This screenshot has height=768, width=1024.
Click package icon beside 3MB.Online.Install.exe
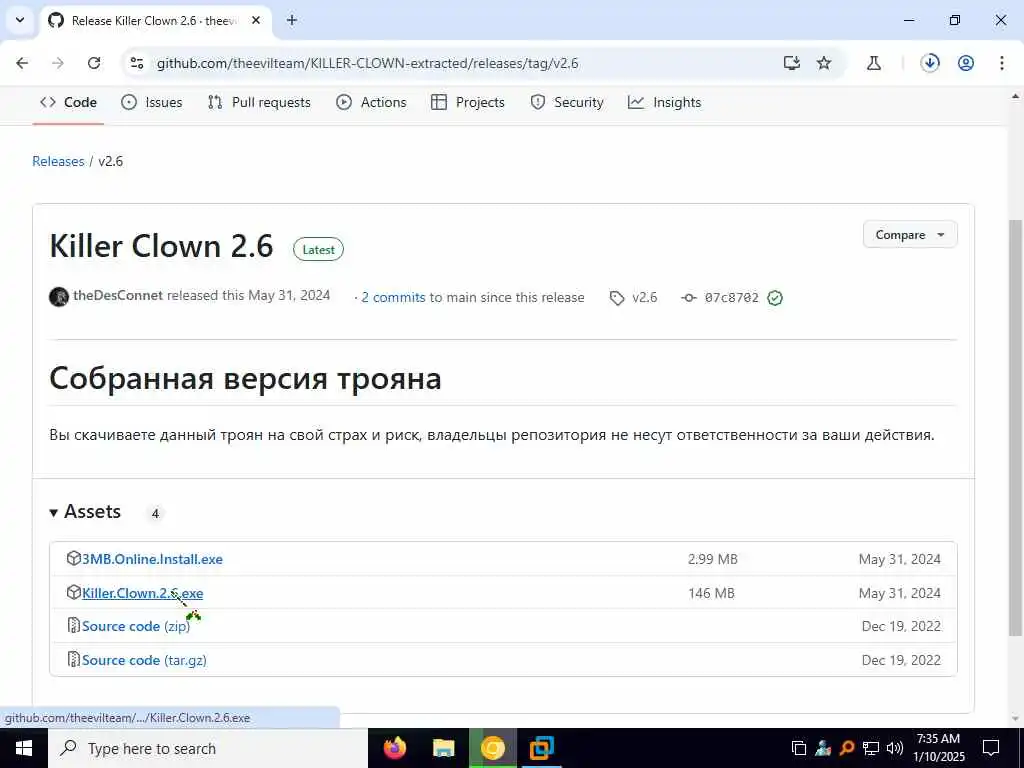click(x=74, y=558)
